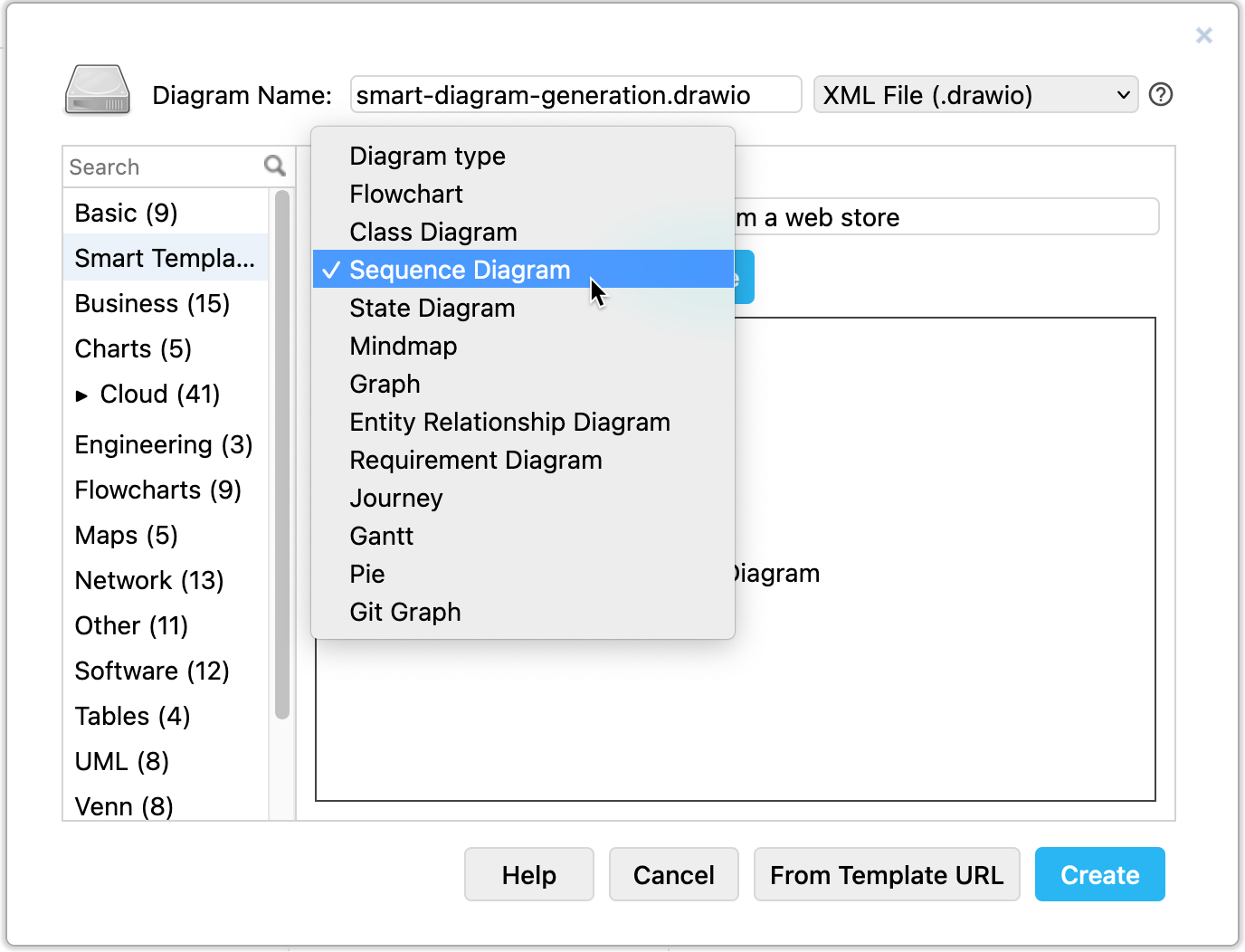Open help via the question mark icon

pos(1160,94)
